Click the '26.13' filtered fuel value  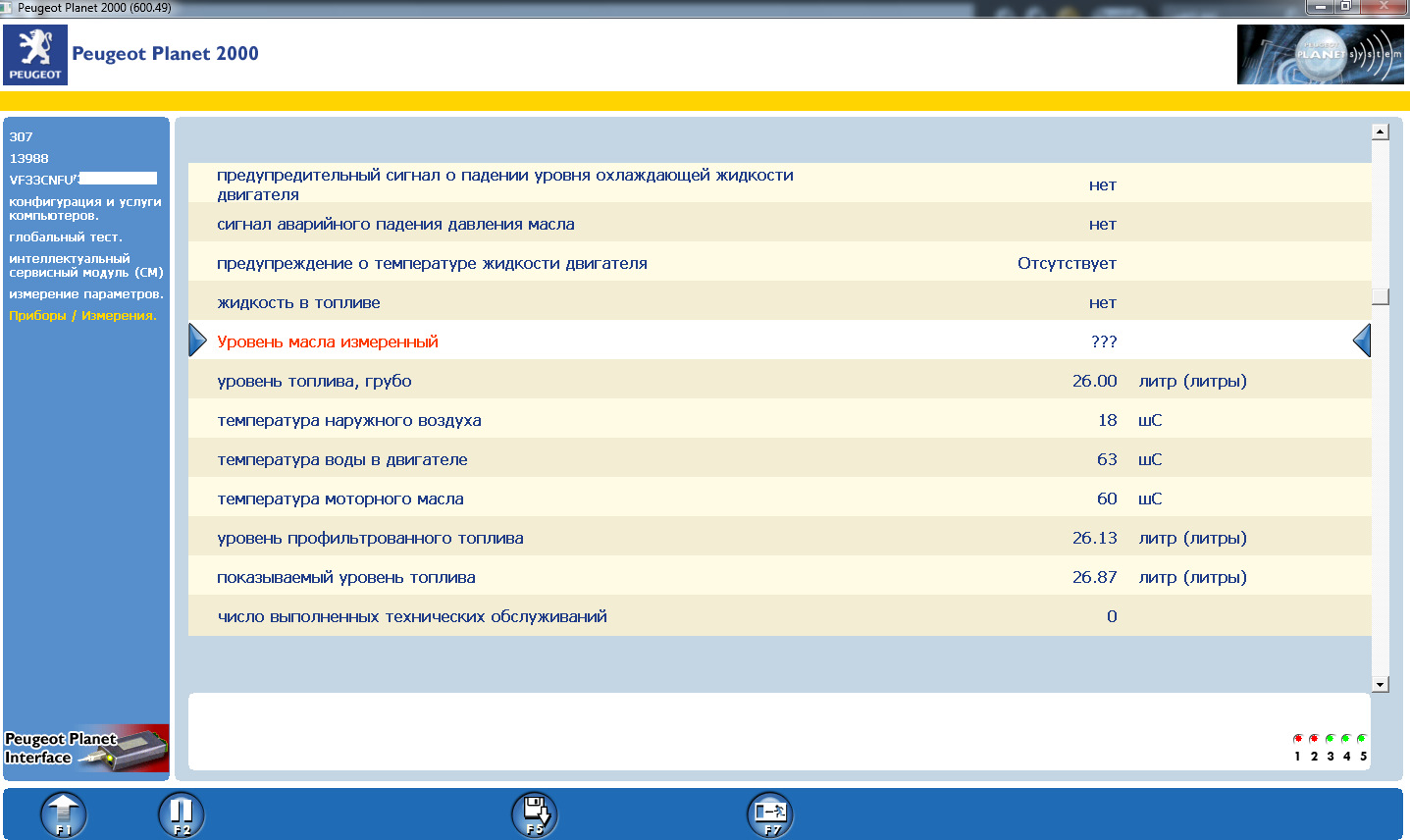[1094, 538]
